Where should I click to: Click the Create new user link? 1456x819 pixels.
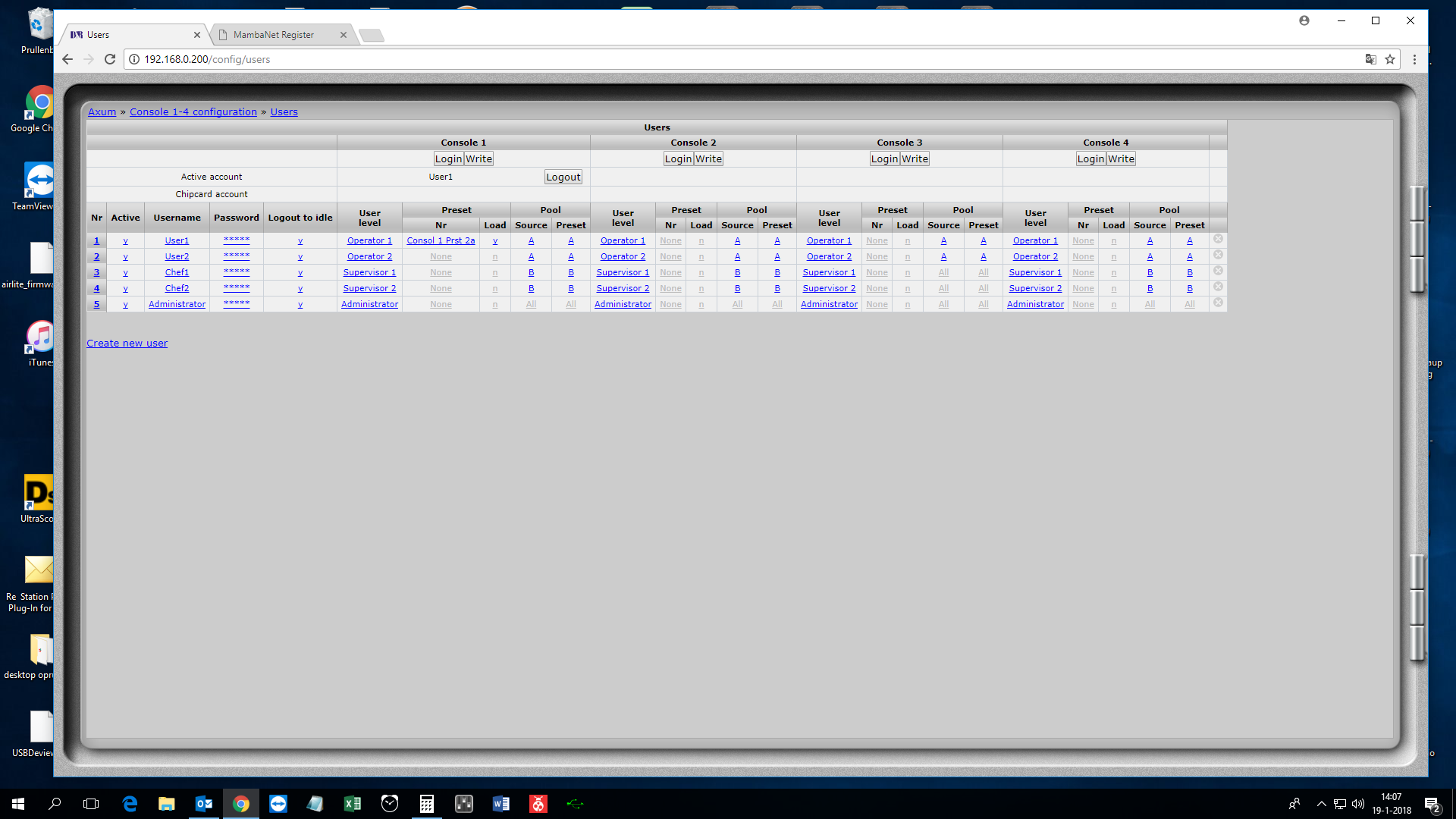(x=127, y=344)
